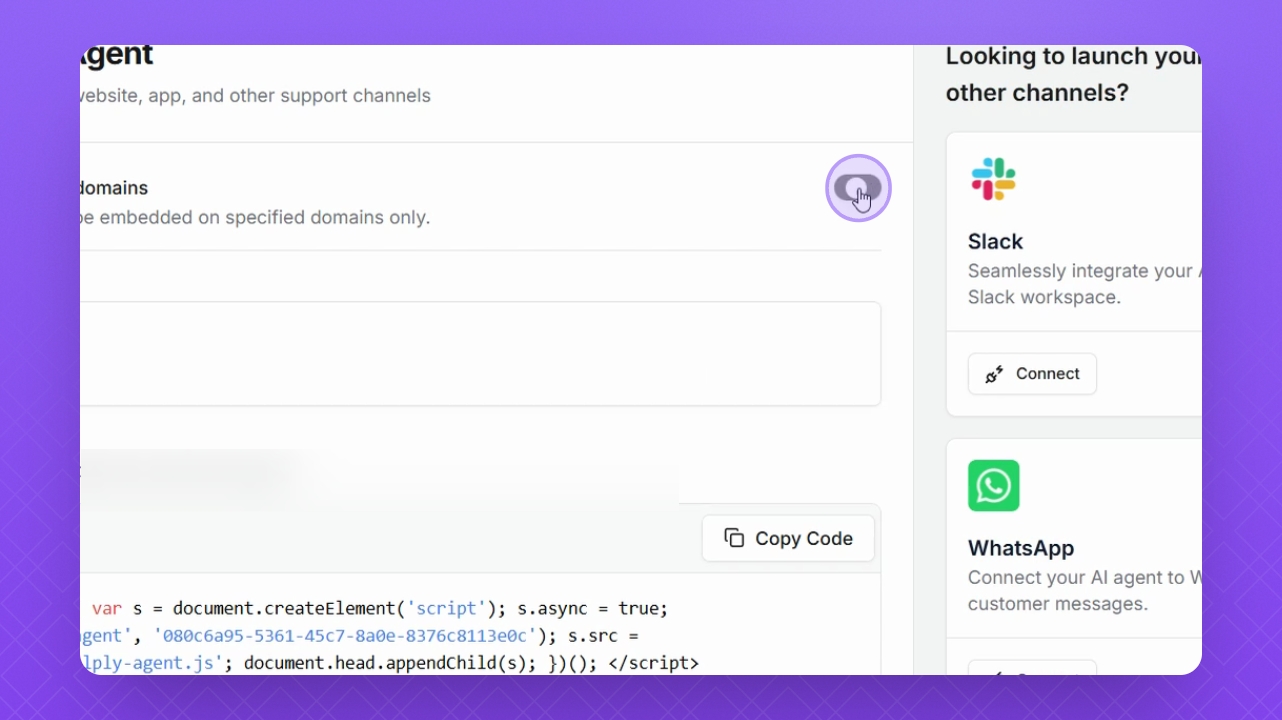Toggle the allowed domains switch

(x=858, y=188)
